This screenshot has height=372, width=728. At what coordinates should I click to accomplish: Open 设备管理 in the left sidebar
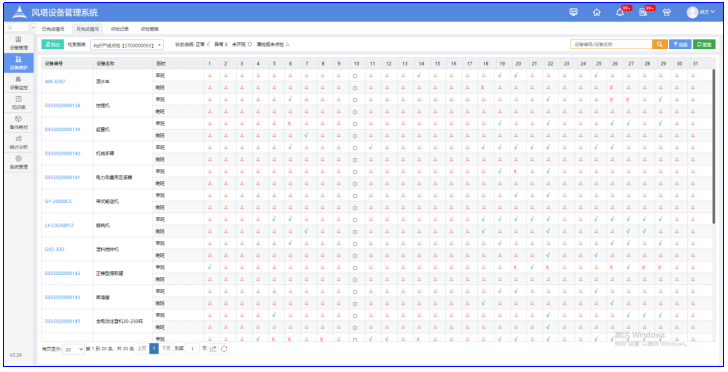point(19,43)
